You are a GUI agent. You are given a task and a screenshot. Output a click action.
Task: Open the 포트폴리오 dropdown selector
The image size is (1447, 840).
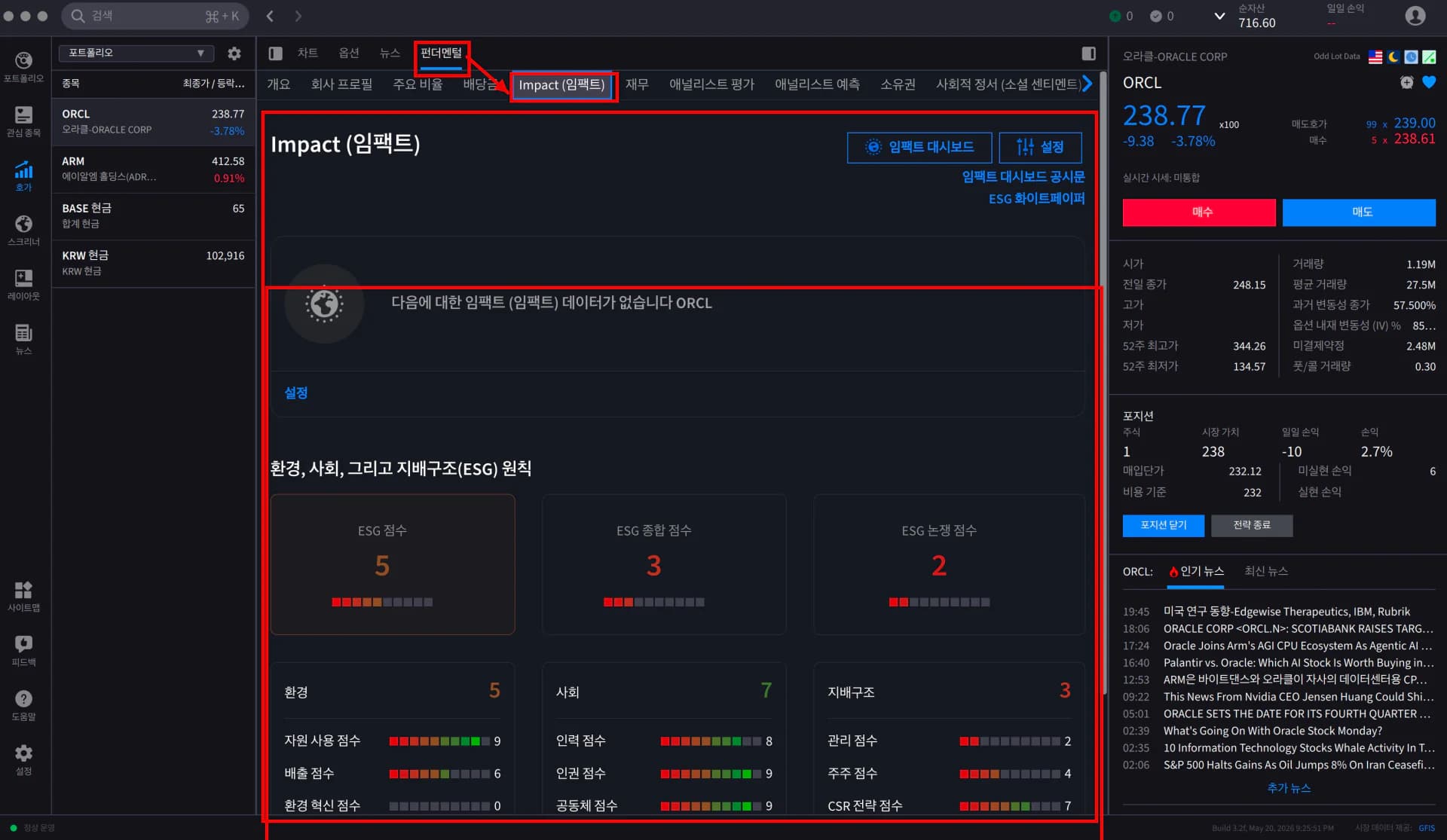[x=136, y=53]
